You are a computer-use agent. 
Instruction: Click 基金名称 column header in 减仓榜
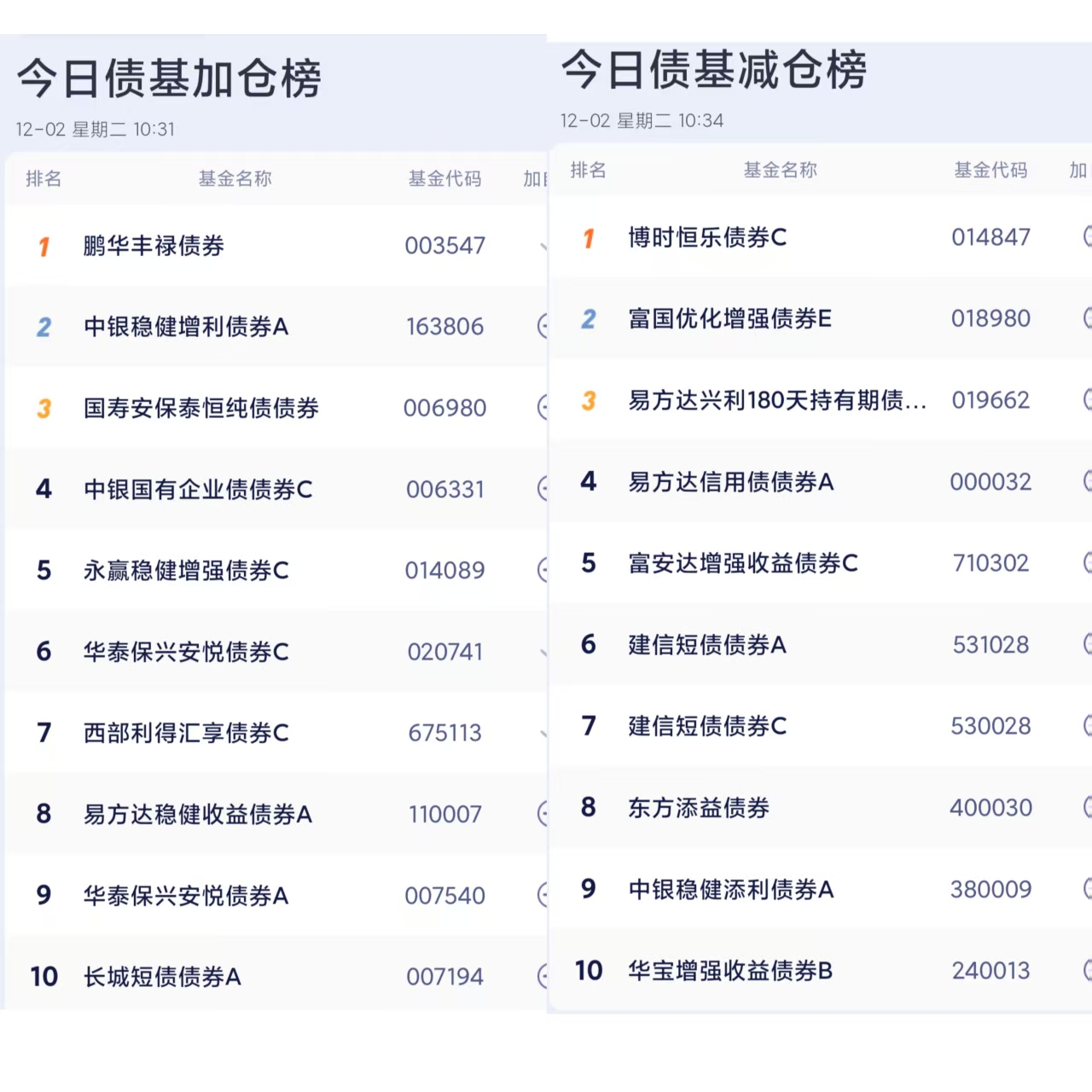pos(780,171)
